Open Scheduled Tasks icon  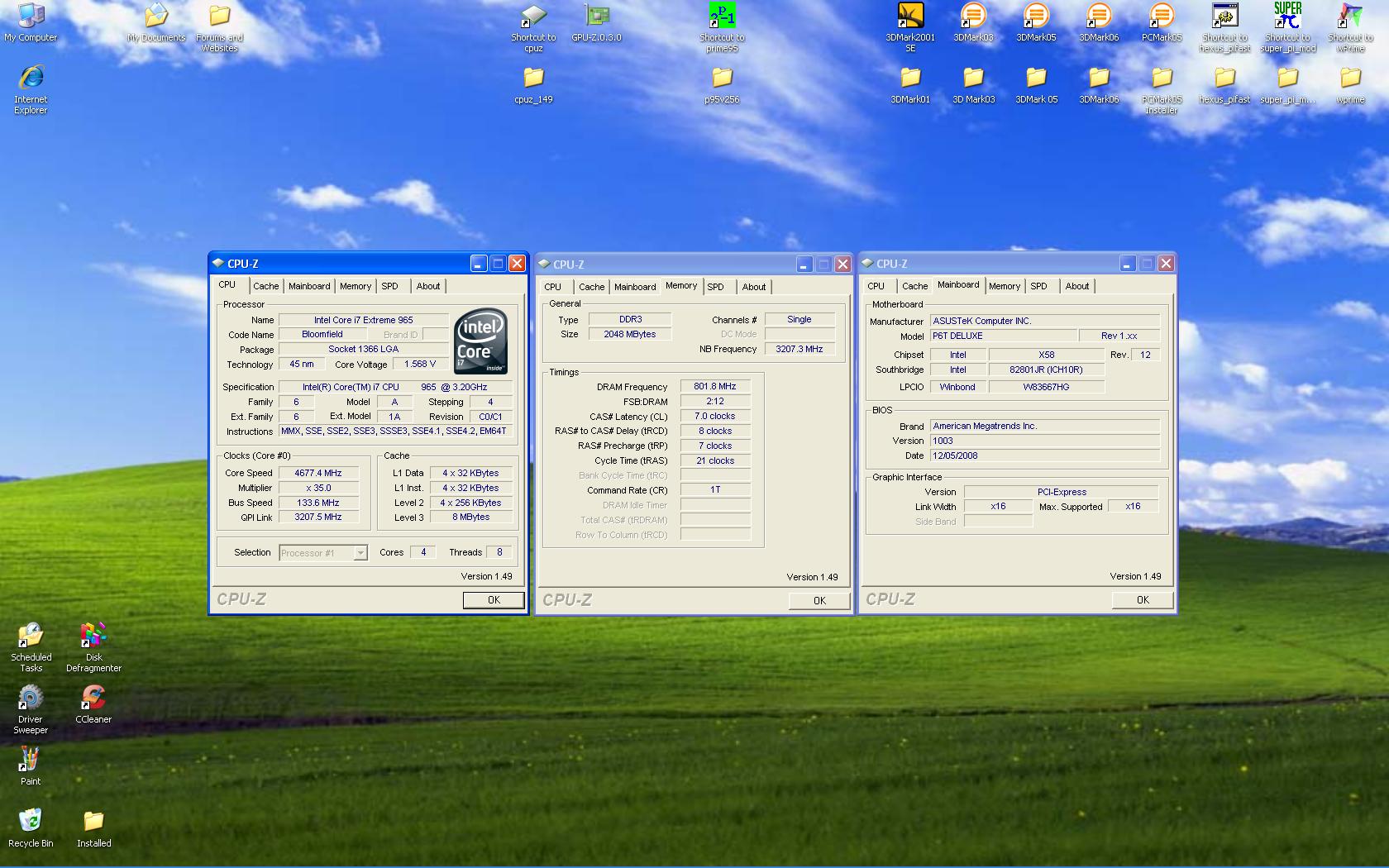31,647
